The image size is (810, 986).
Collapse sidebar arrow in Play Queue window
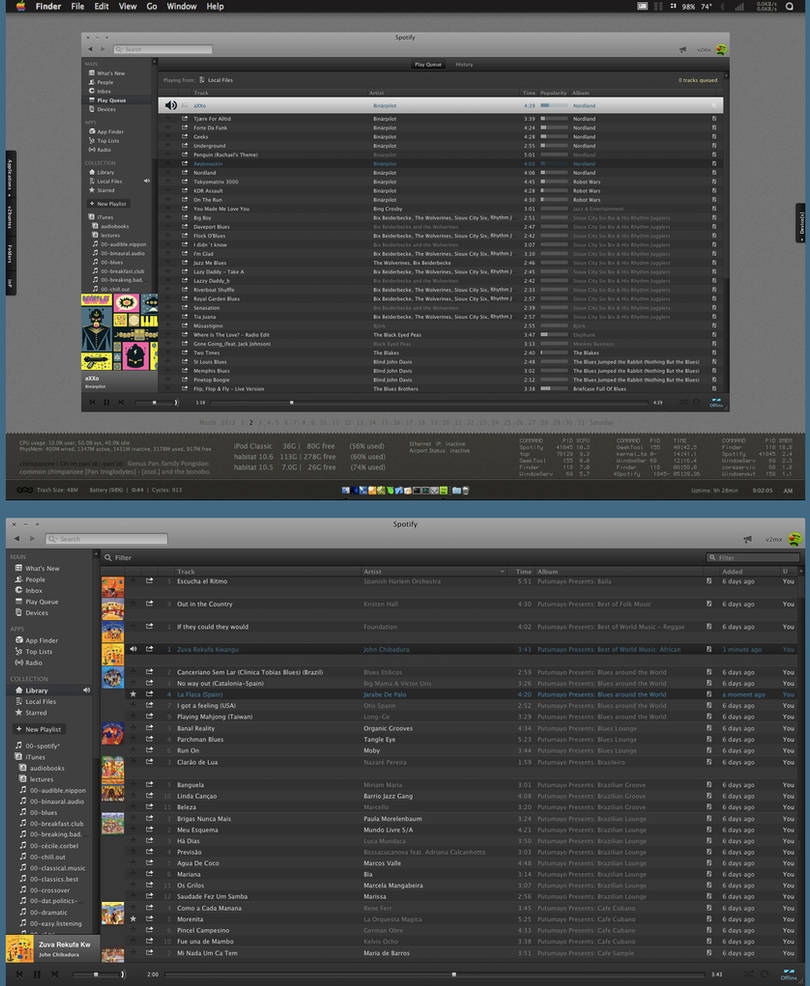154,62
